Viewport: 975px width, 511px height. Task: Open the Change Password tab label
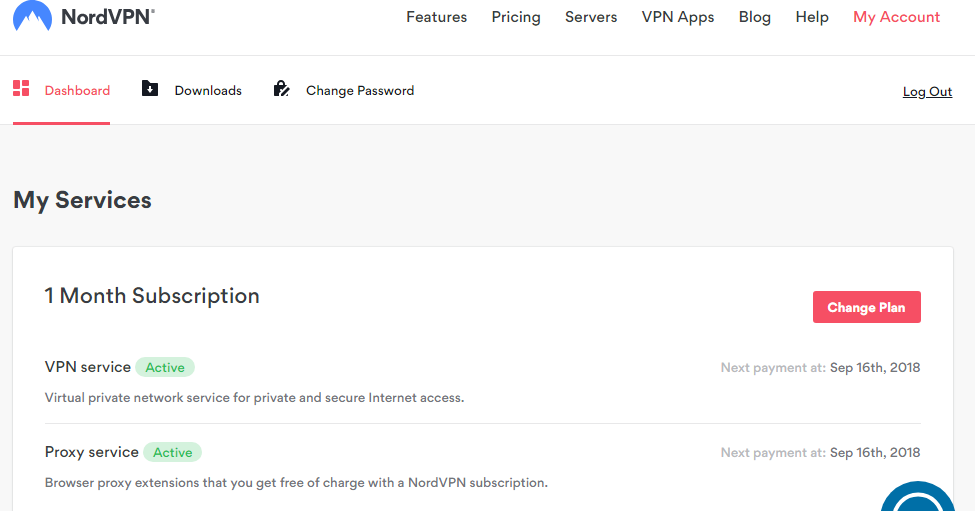[360, 90]
